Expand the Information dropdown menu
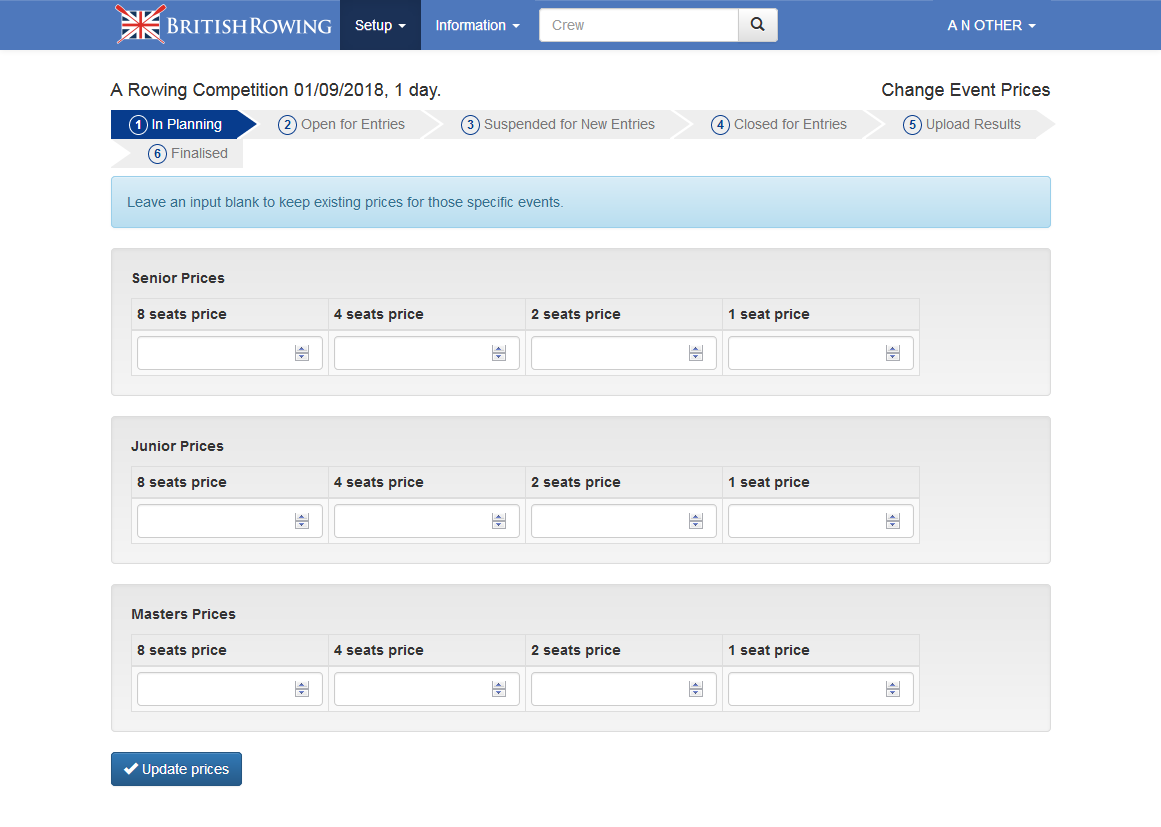Screen dimensions: 1161x827 pos(477,25)
